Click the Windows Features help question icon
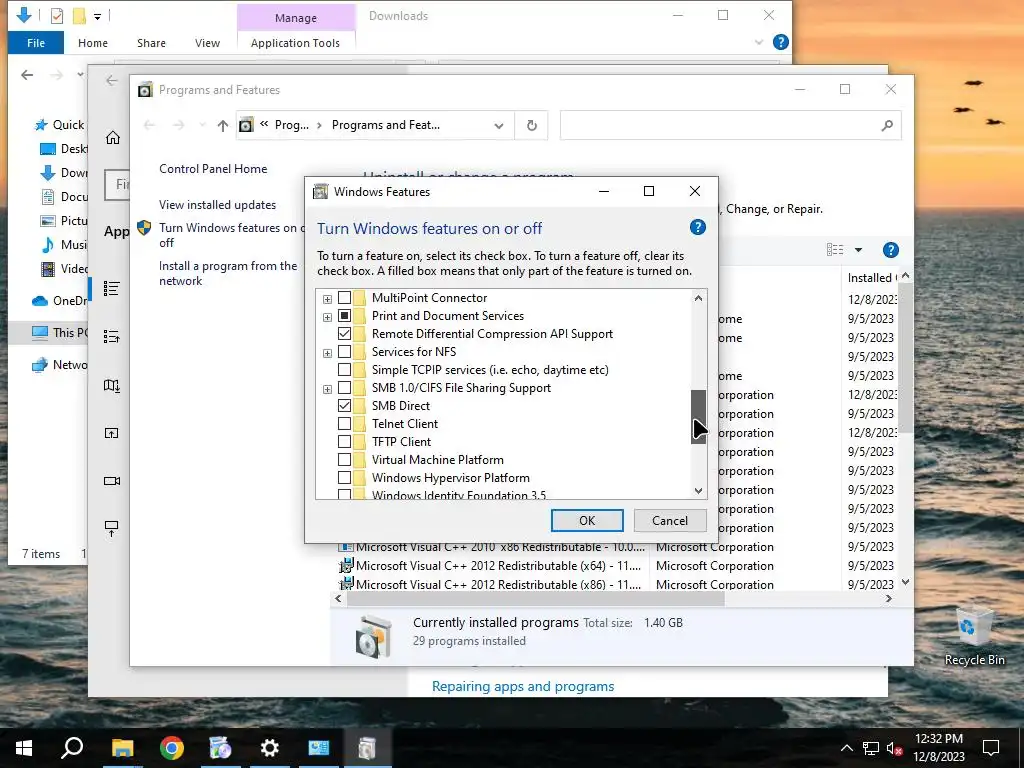1024x768 pixels. pyautogui.click(x=697, y=227)
